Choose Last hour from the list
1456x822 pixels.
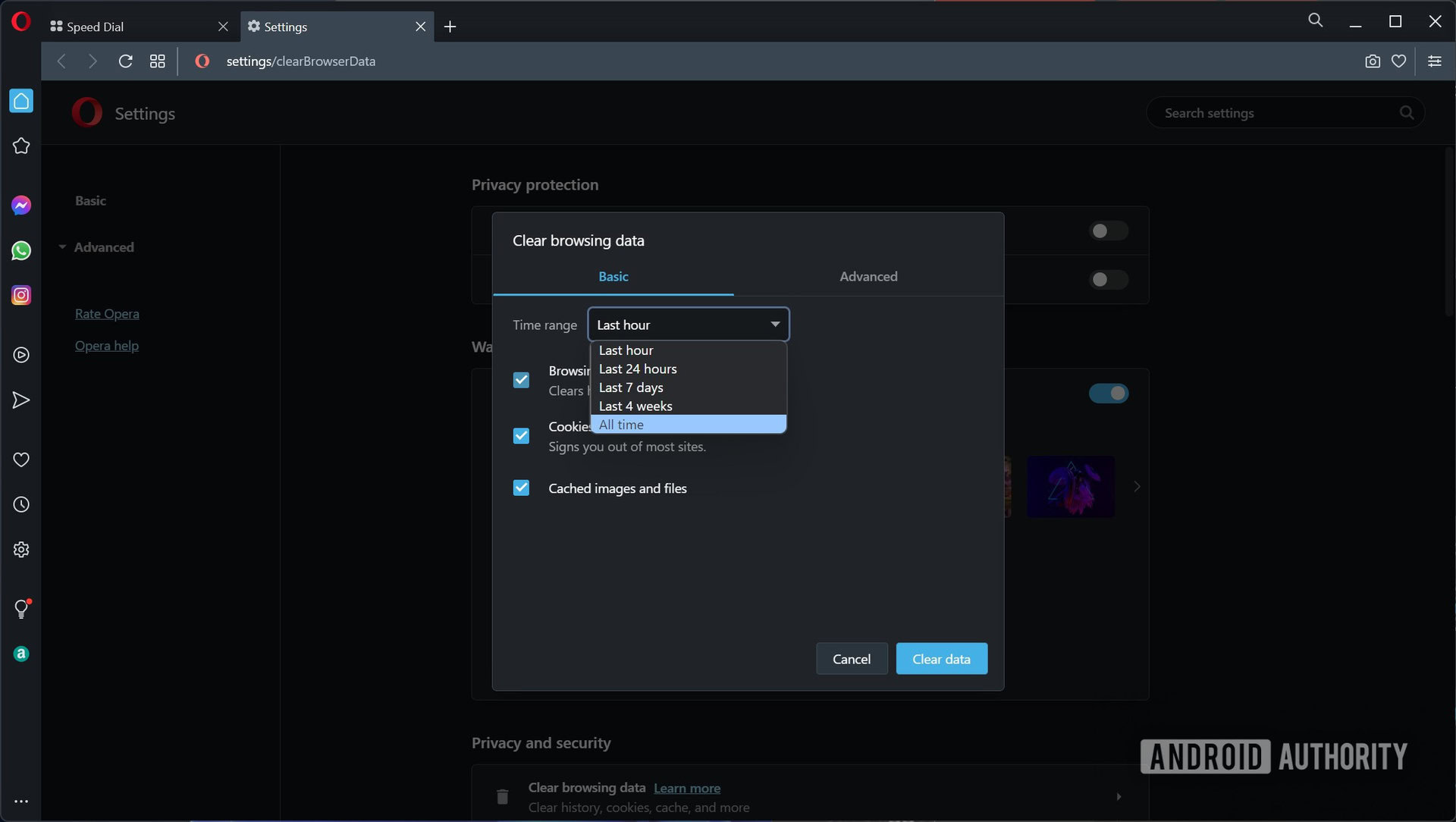[x=689, y=350]
